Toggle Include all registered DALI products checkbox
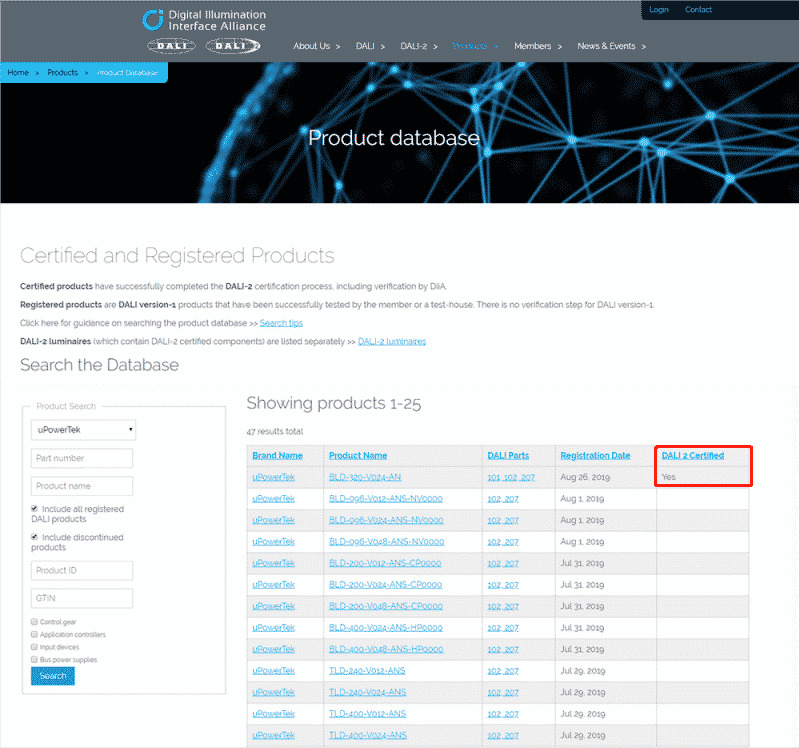 [34, 509]
